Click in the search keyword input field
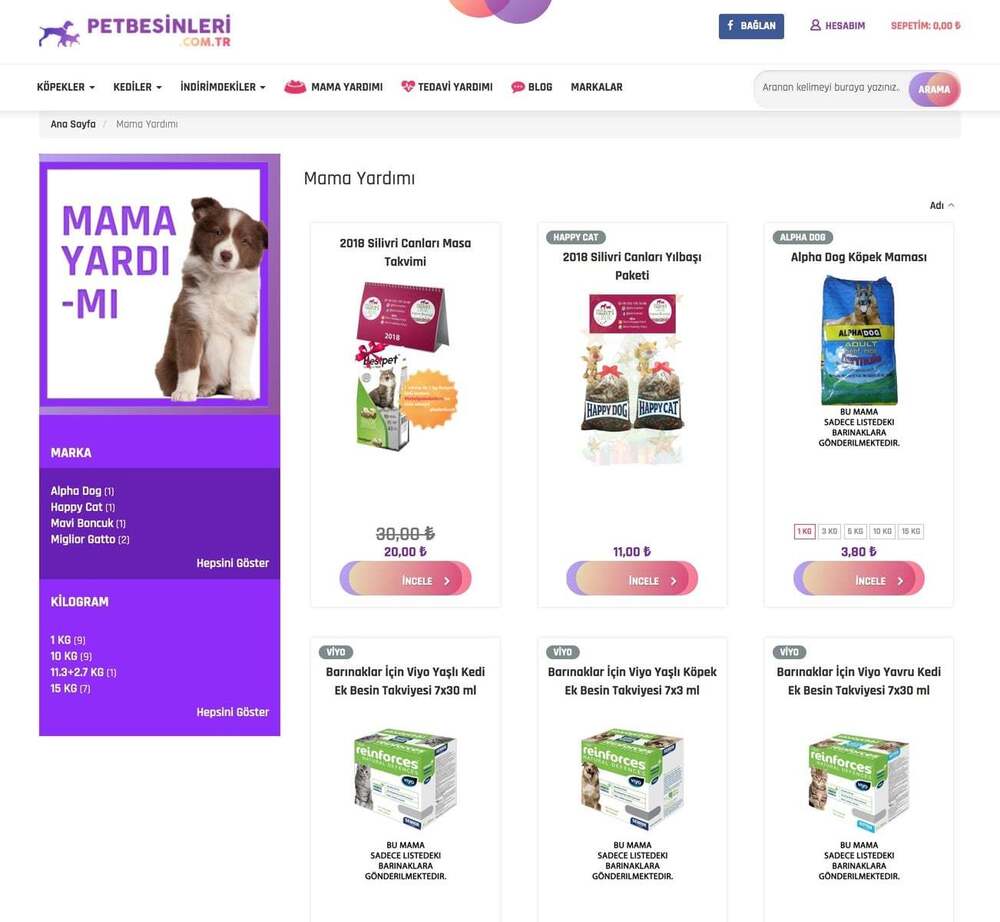 [832, 87]
